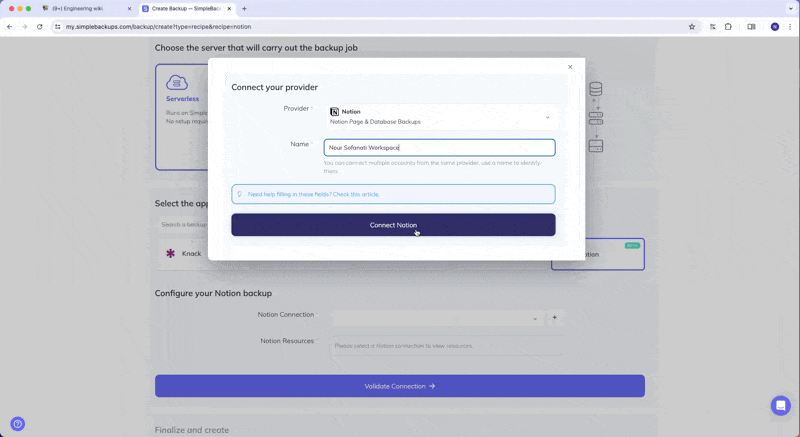Open the browser extensions puzzle icon

(728, 27)
